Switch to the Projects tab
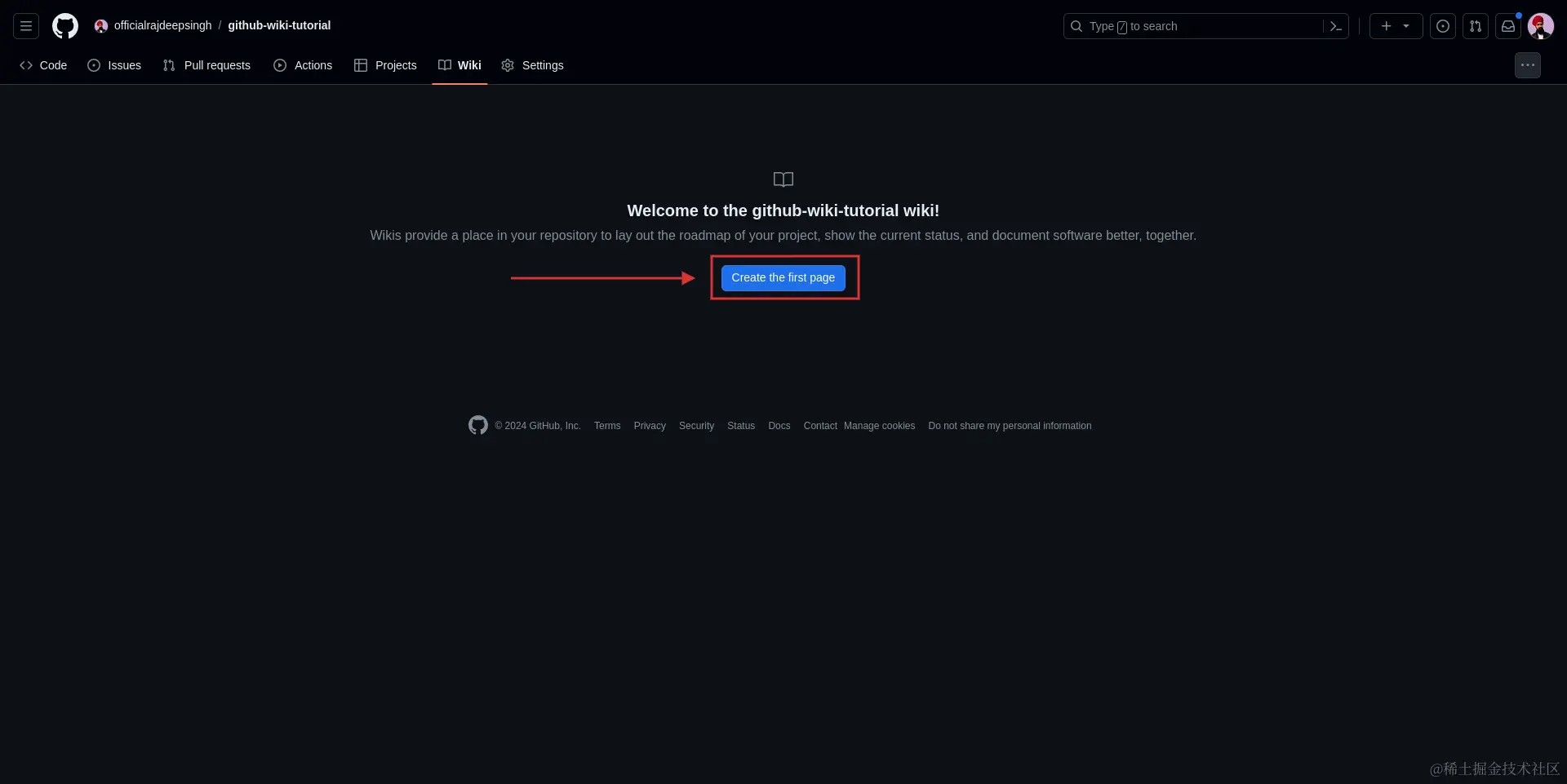Viewport: 1567px width, 784px height. click(385, 65)
